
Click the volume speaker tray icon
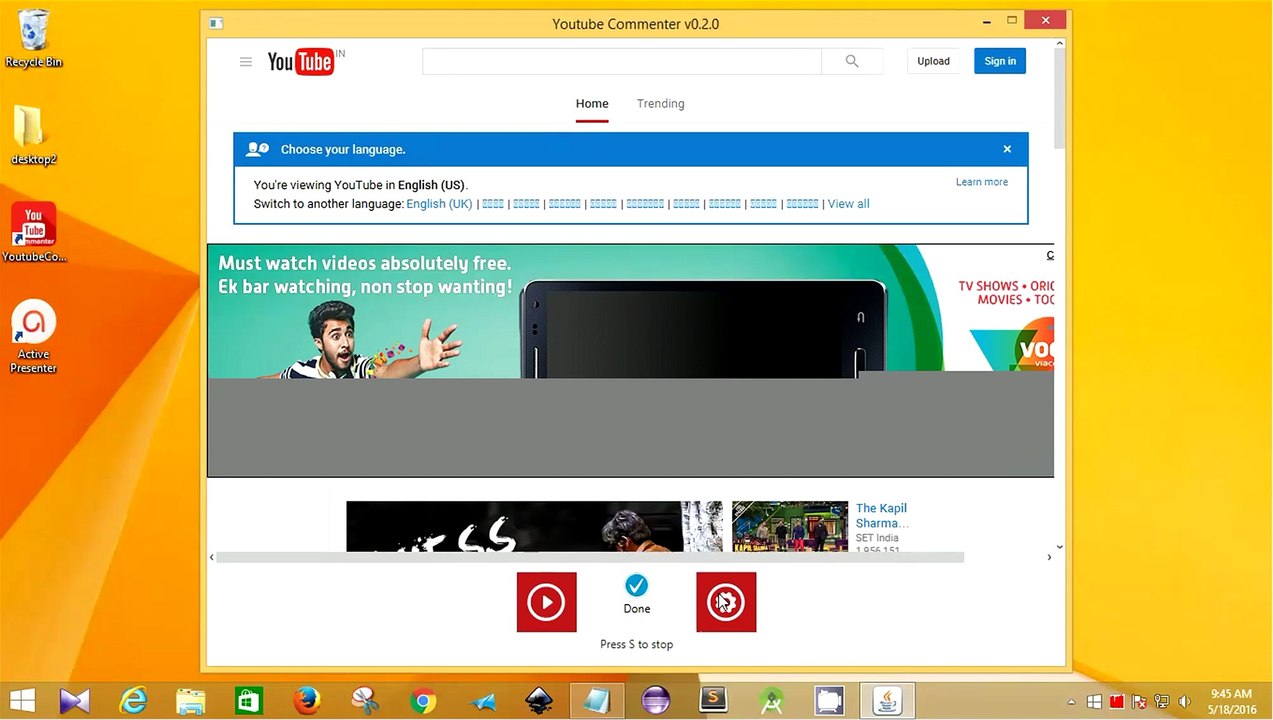[x=1185, y=702]
